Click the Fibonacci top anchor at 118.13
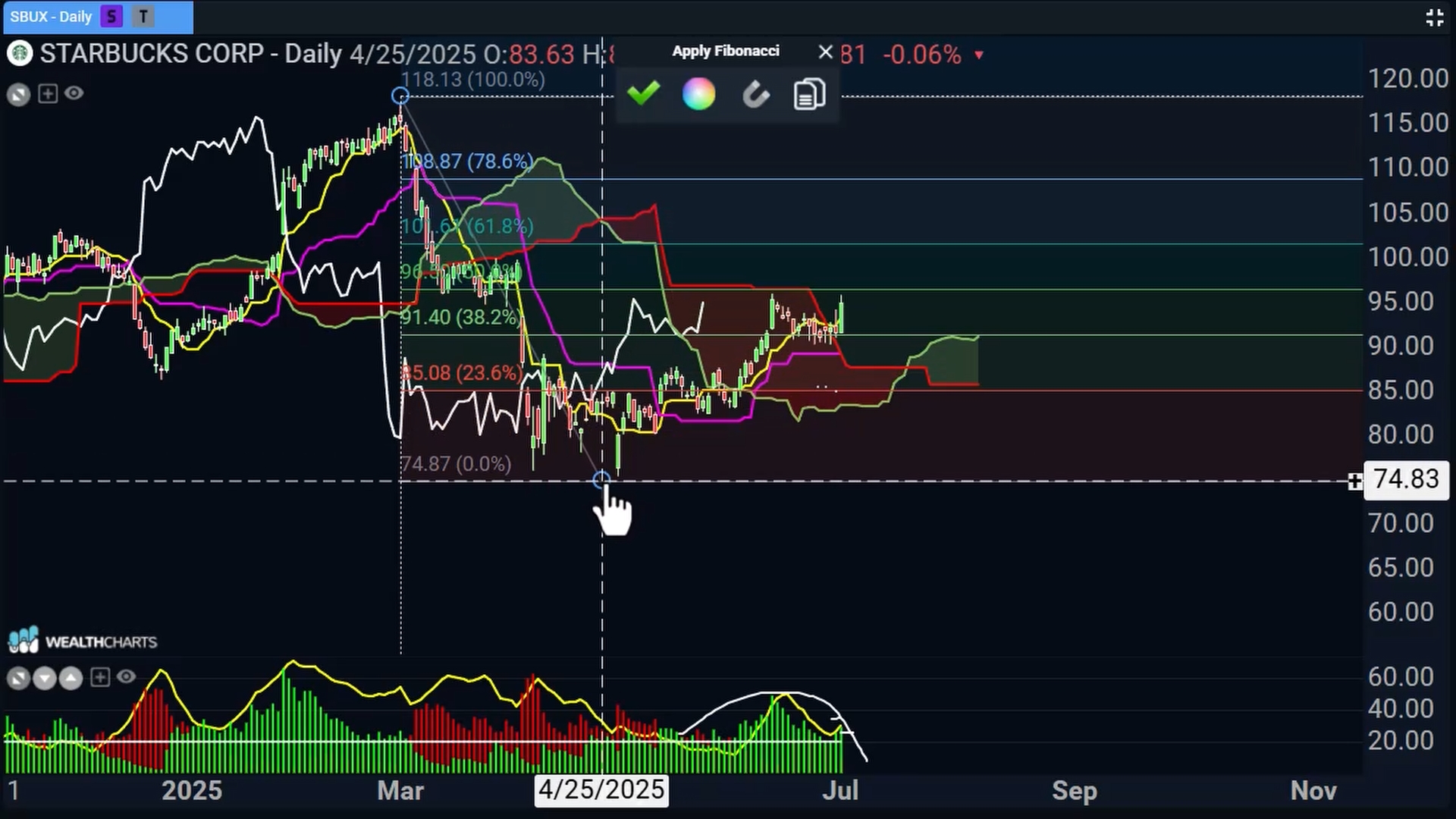This screenshot has width=1456, height=819. point(400,96)
